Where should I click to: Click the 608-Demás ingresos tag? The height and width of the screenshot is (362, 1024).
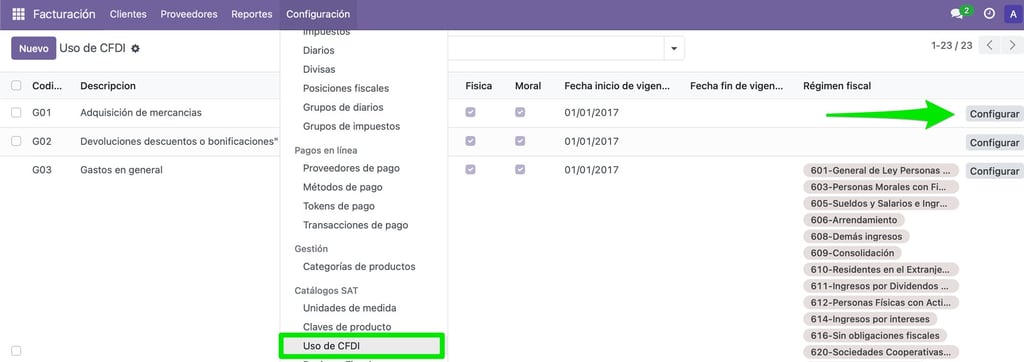point(856,236)
